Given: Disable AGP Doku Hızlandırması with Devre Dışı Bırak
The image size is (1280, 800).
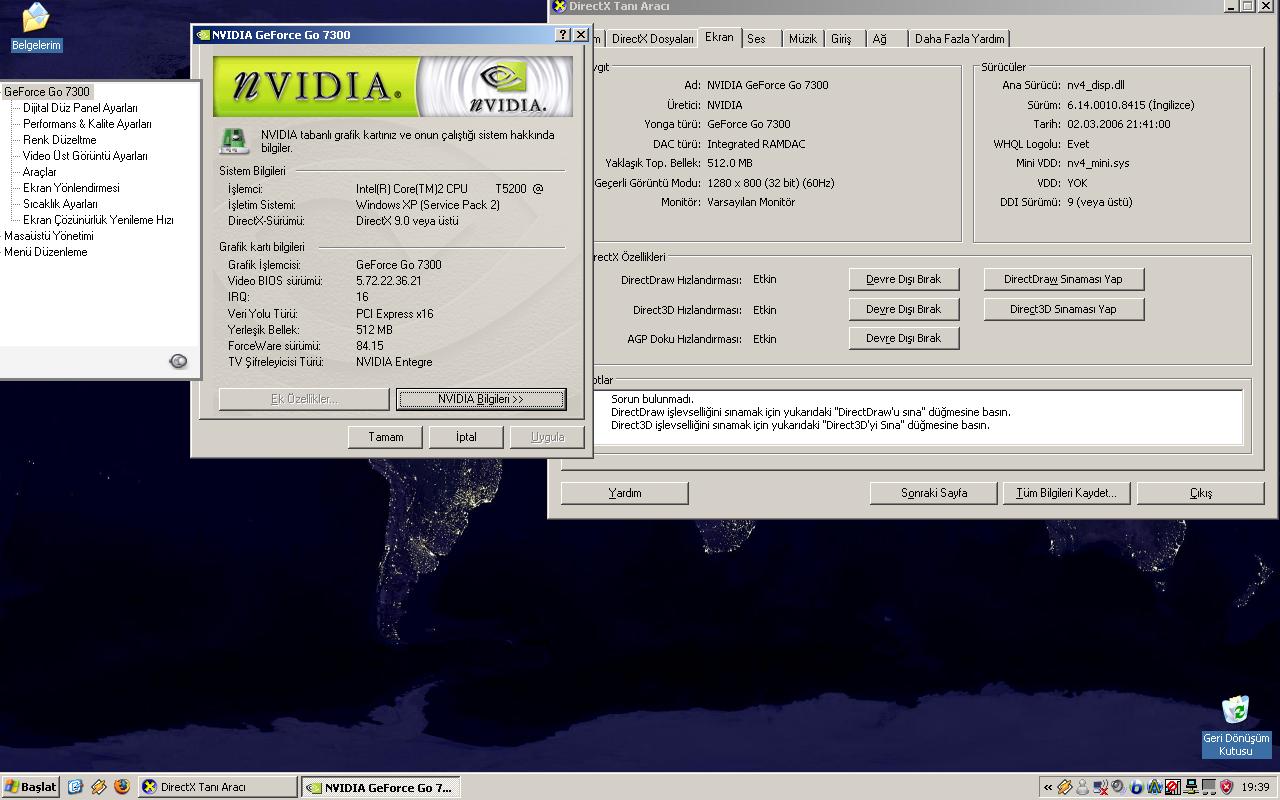Looking at the screenshot, I should pyautogui.click(x=903, y=338).
